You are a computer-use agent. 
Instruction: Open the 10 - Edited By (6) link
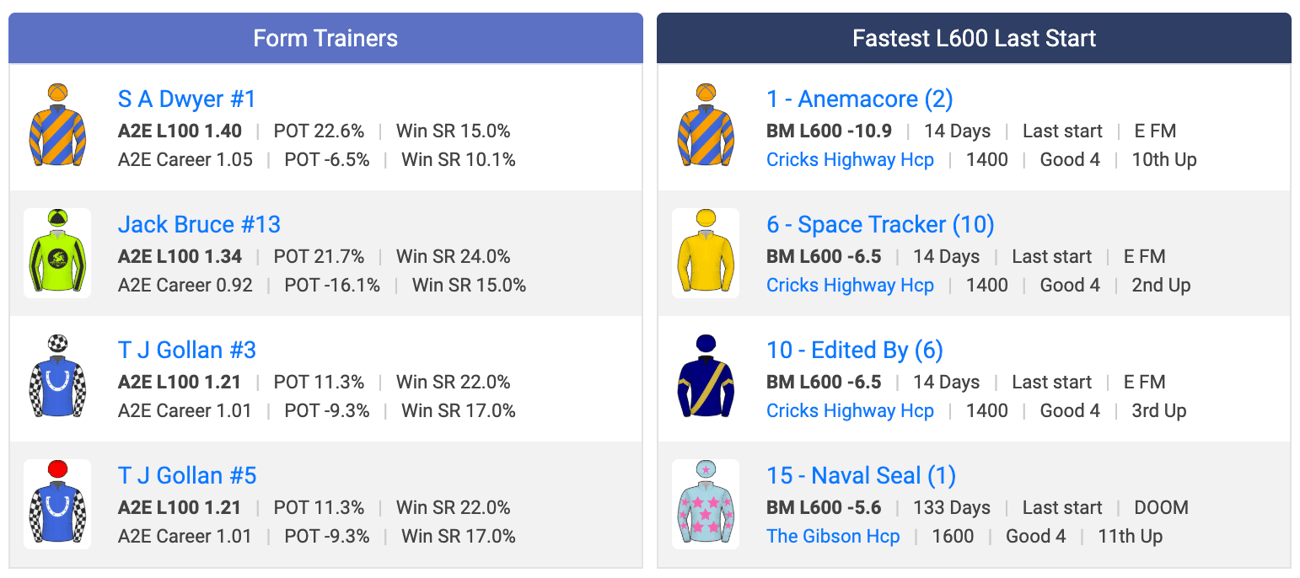[854, 350]
